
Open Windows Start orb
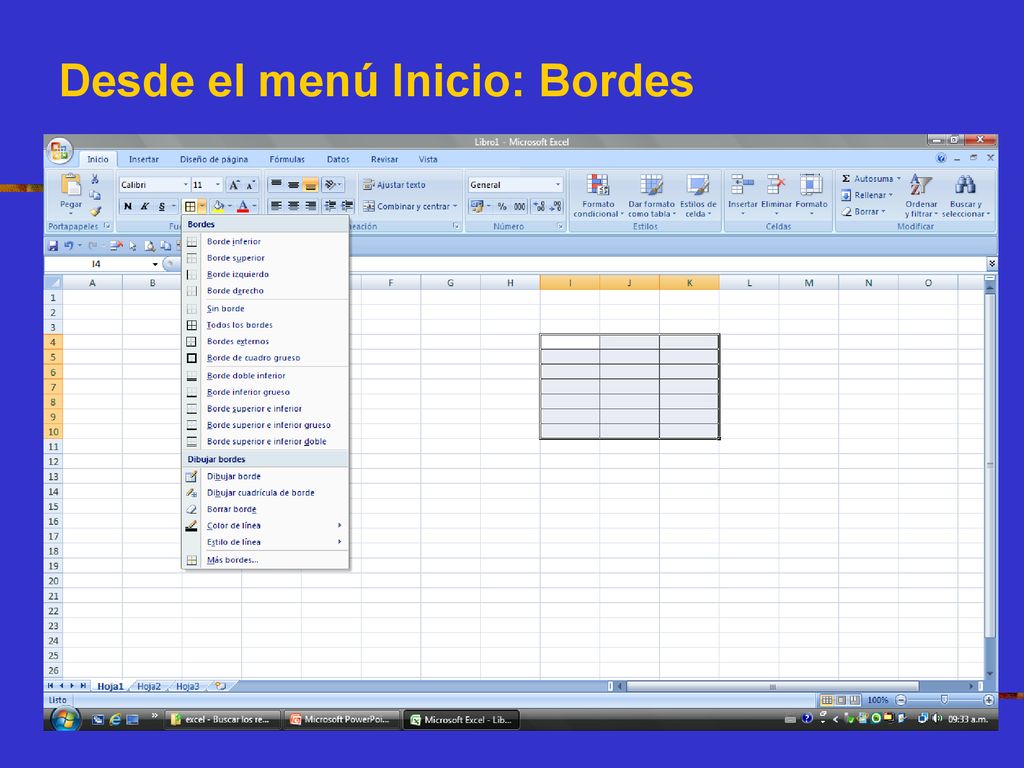pyautogui.click(x=65, y=720)
